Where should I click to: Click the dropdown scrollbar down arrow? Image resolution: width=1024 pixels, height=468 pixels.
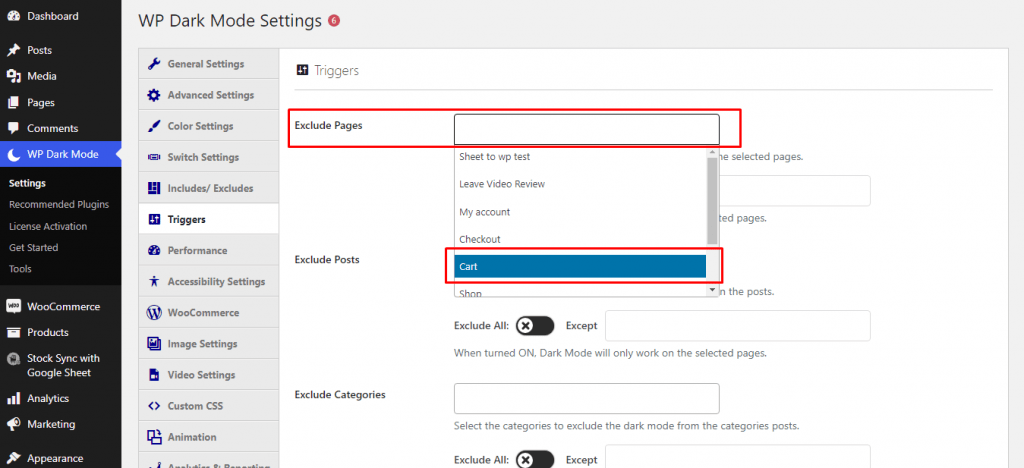(712, 289)
